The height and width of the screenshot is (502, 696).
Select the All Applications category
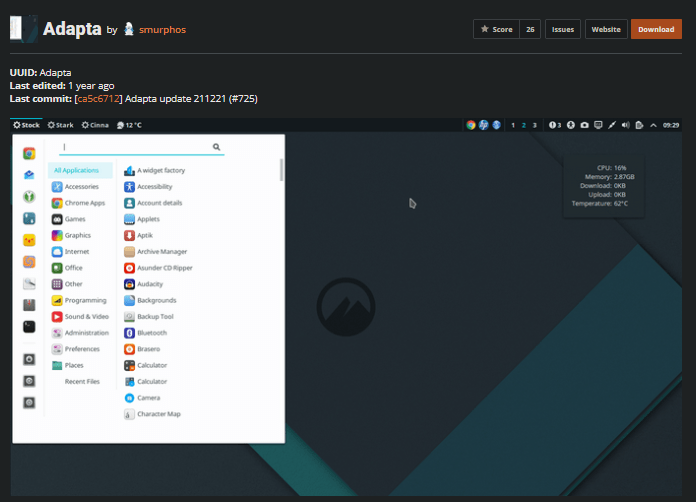(80, 170)
